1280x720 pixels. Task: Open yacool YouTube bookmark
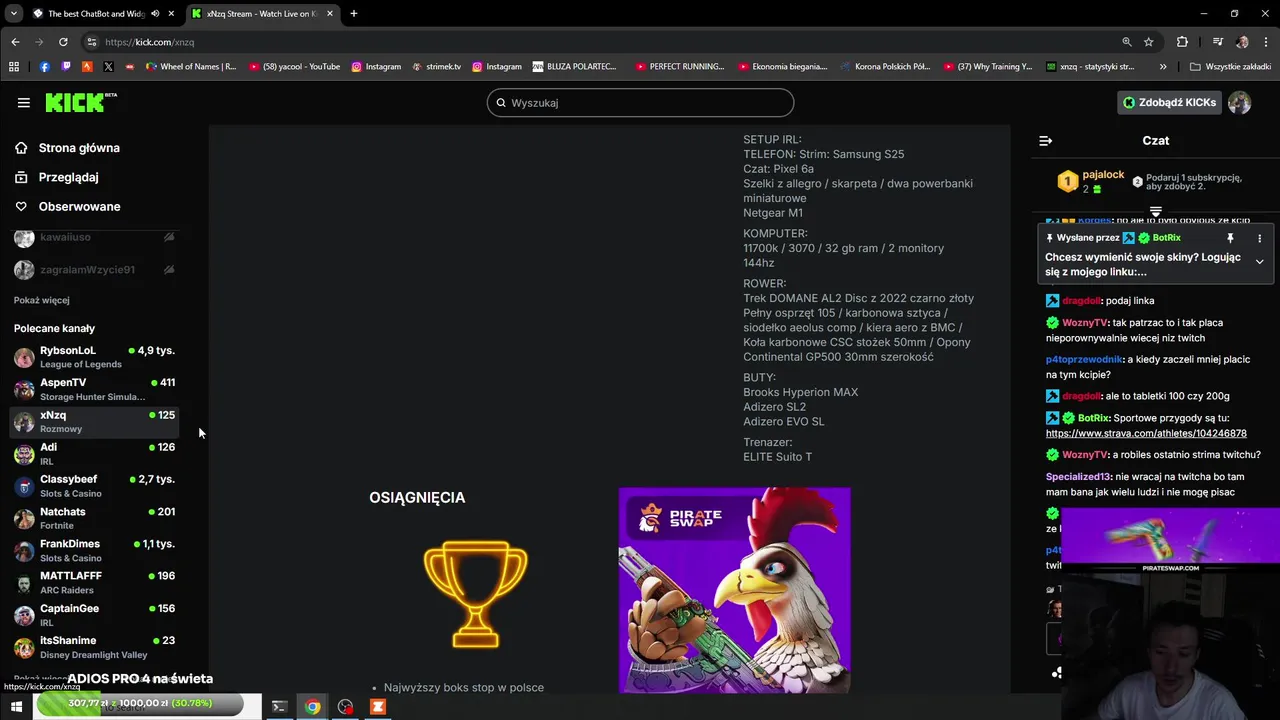295,67
